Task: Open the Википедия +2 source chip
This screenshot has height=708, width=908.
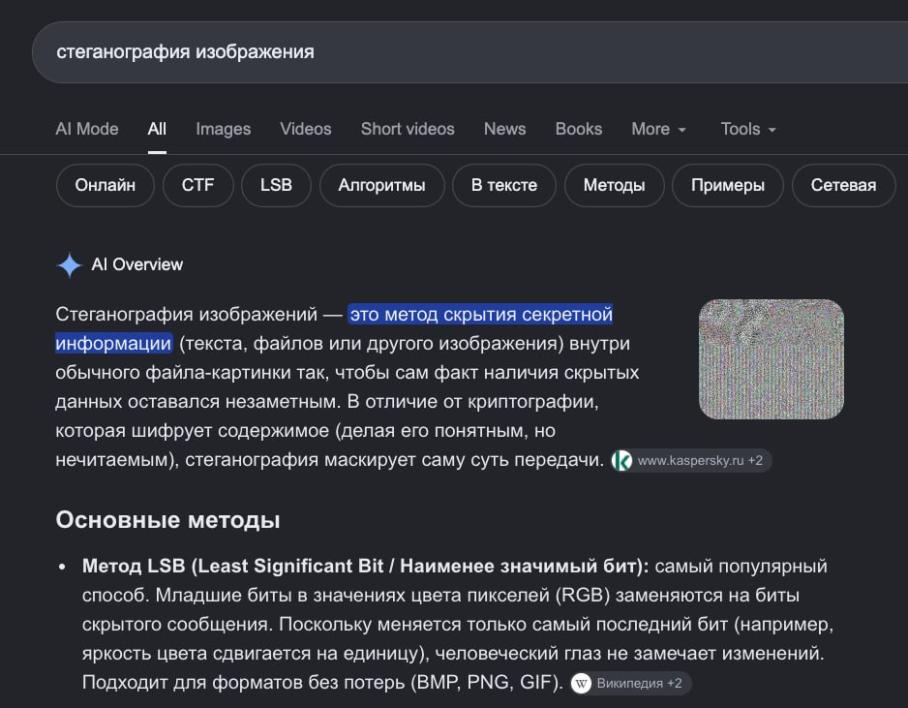Action: (x=631, y=684)
